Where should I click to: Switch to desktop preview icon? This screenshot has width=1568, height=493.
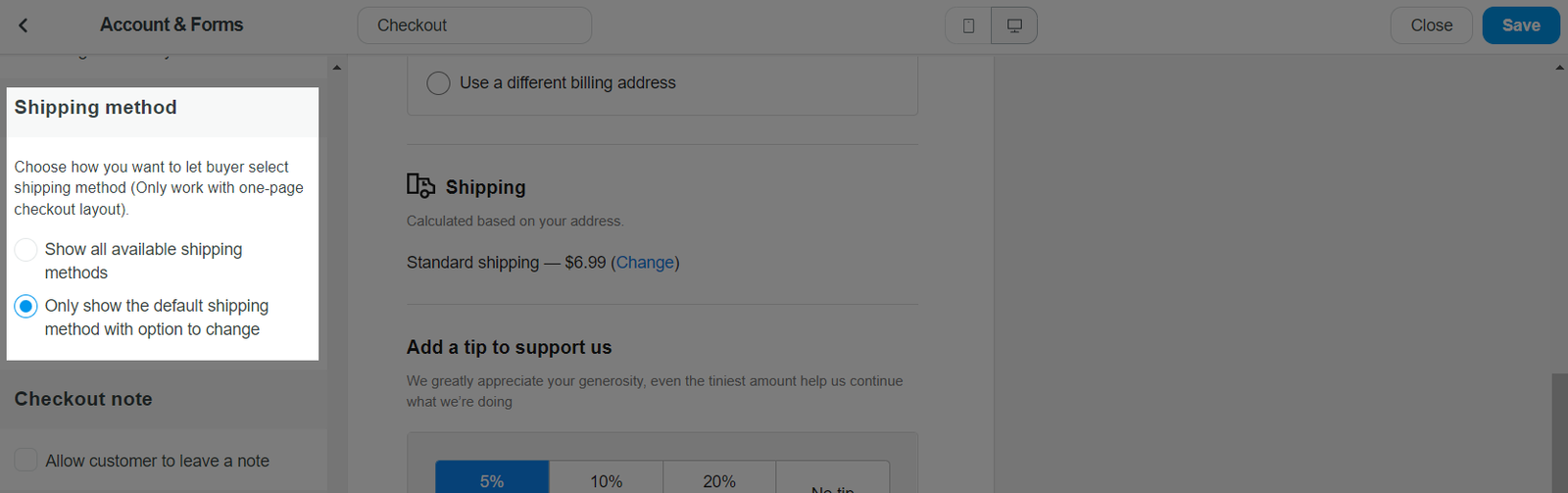[1014, 25]
